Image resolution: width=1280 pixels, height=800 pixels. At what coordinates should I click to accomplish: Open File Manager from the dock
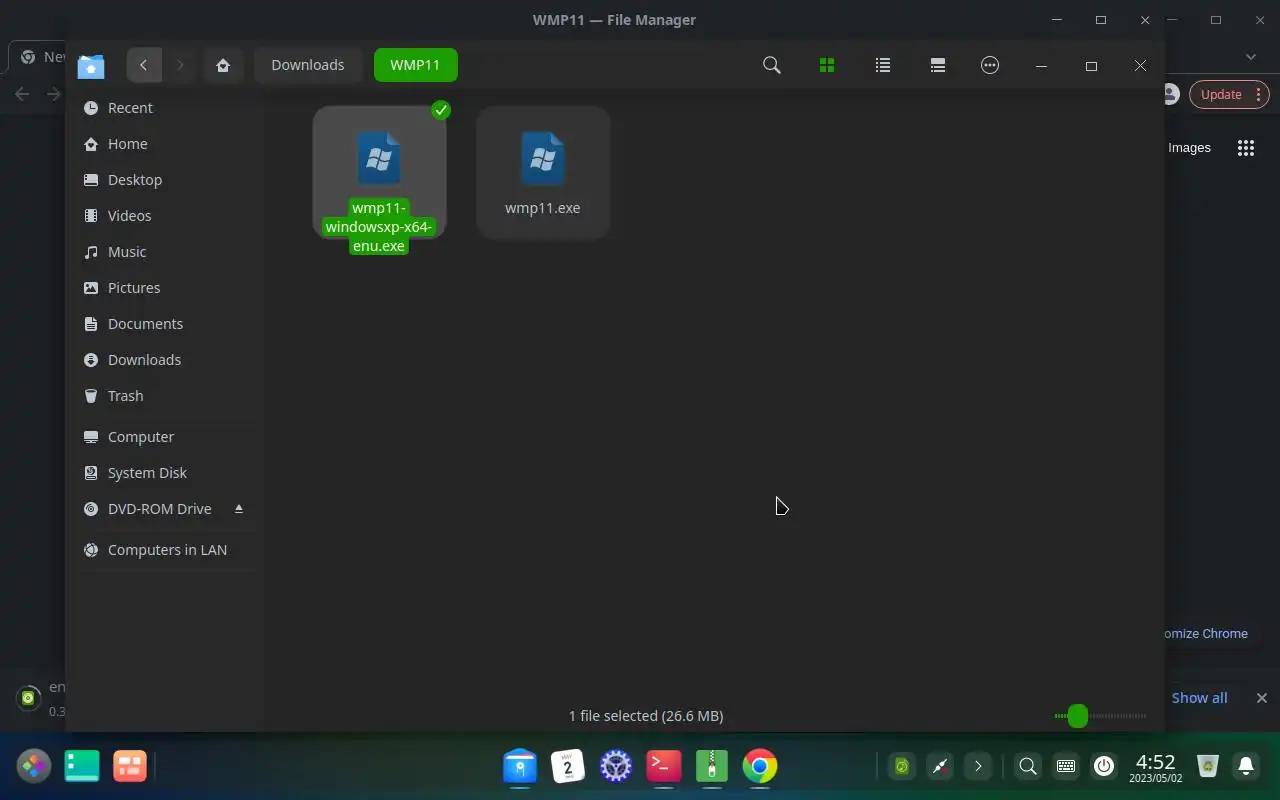[x=520, y=766]
